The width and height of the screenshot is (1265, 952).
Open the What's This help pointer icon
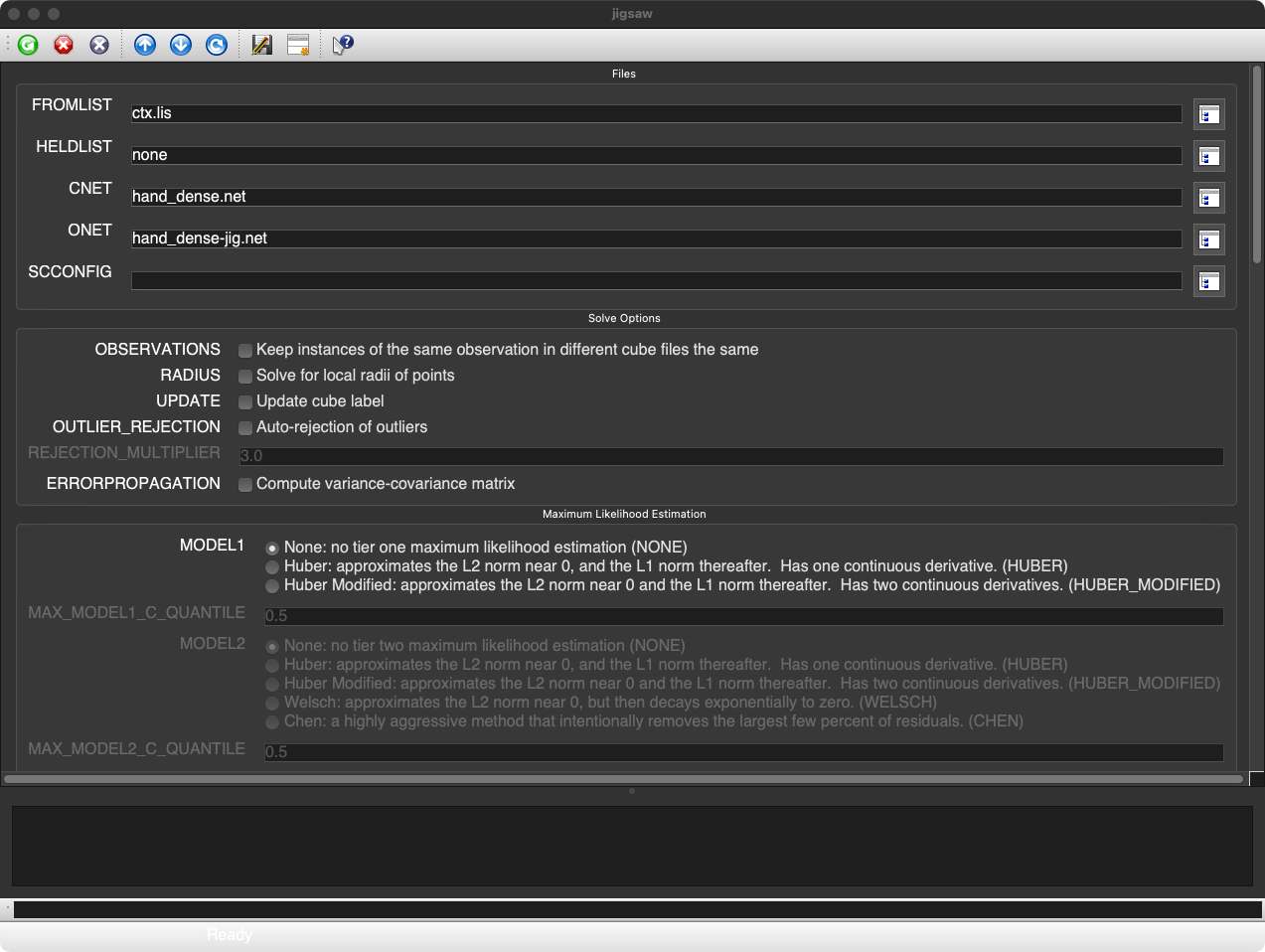click(343, 45)
